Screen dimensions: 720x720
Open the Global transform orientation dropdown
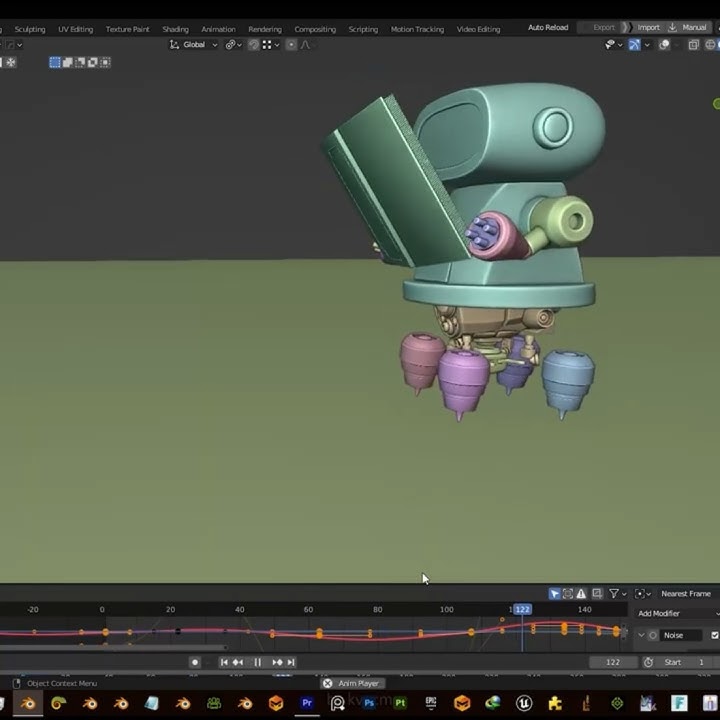pos(193,45)
